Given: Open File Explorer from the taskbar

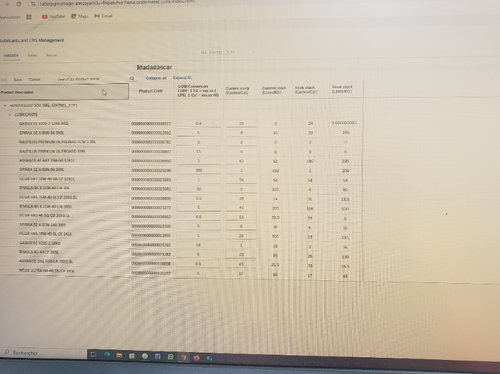Looking at the screenshot, I should [x=119, y=355].
